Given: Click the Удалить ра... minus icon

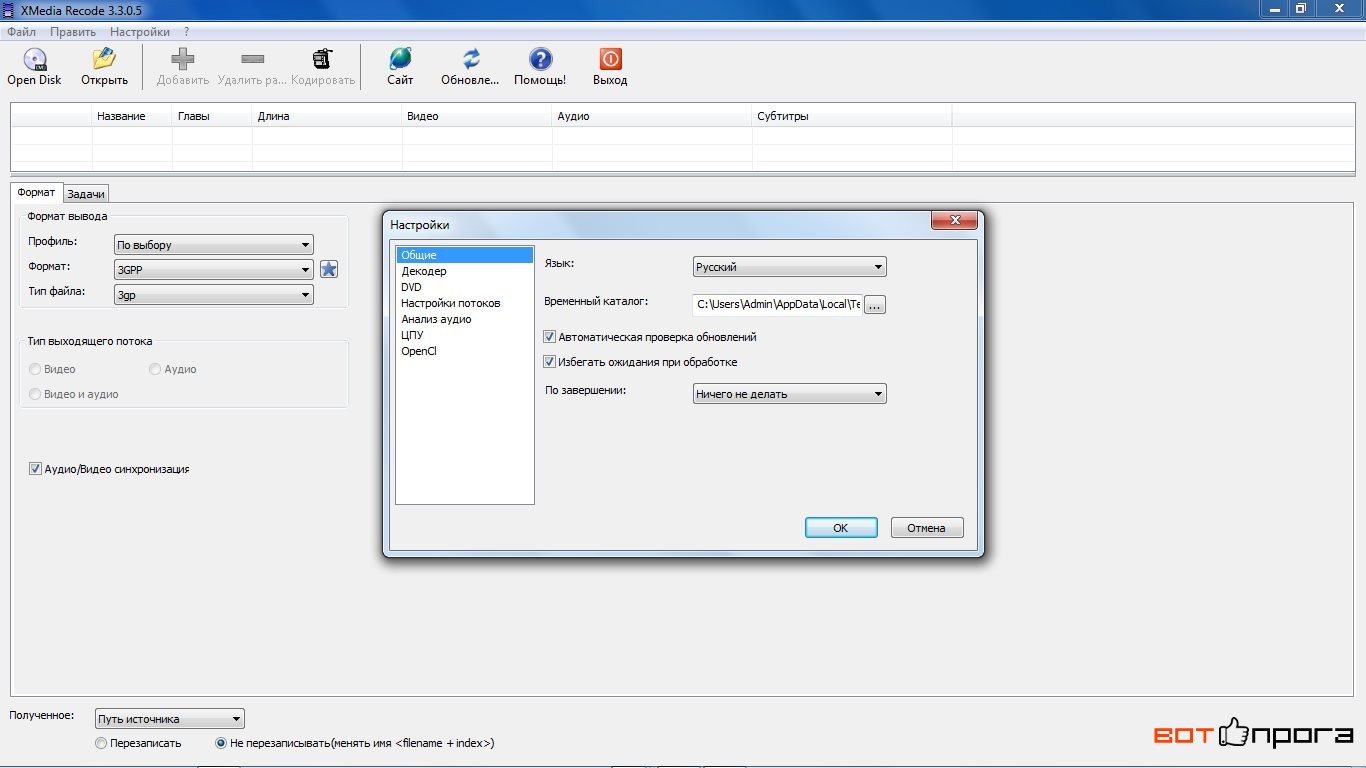Looking at the screenshot, I should coord(253,59).
